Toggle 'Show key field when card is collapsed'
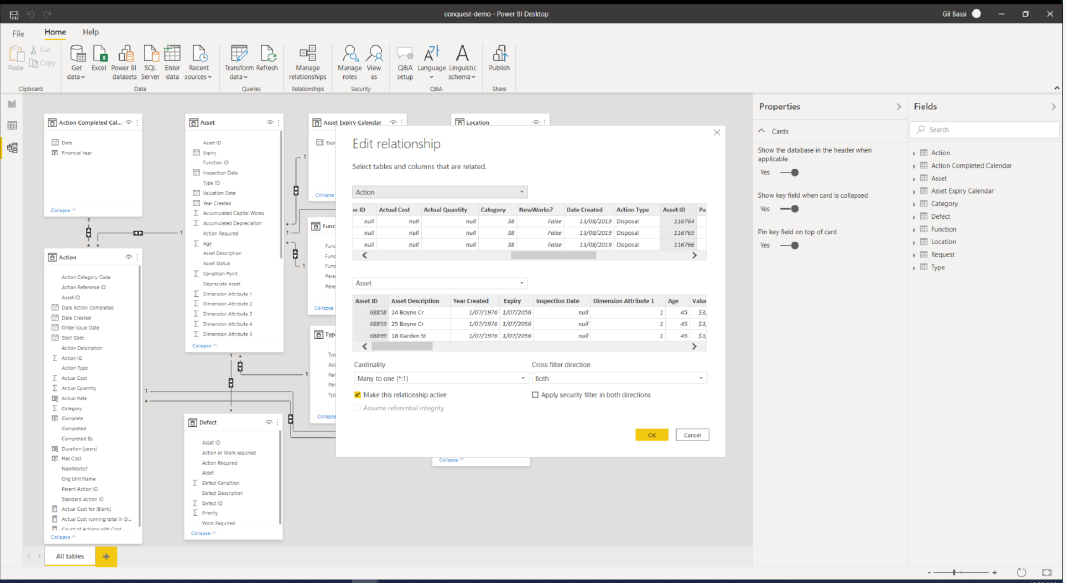The width and height of the screenshot is (1066, 583). 790,209
